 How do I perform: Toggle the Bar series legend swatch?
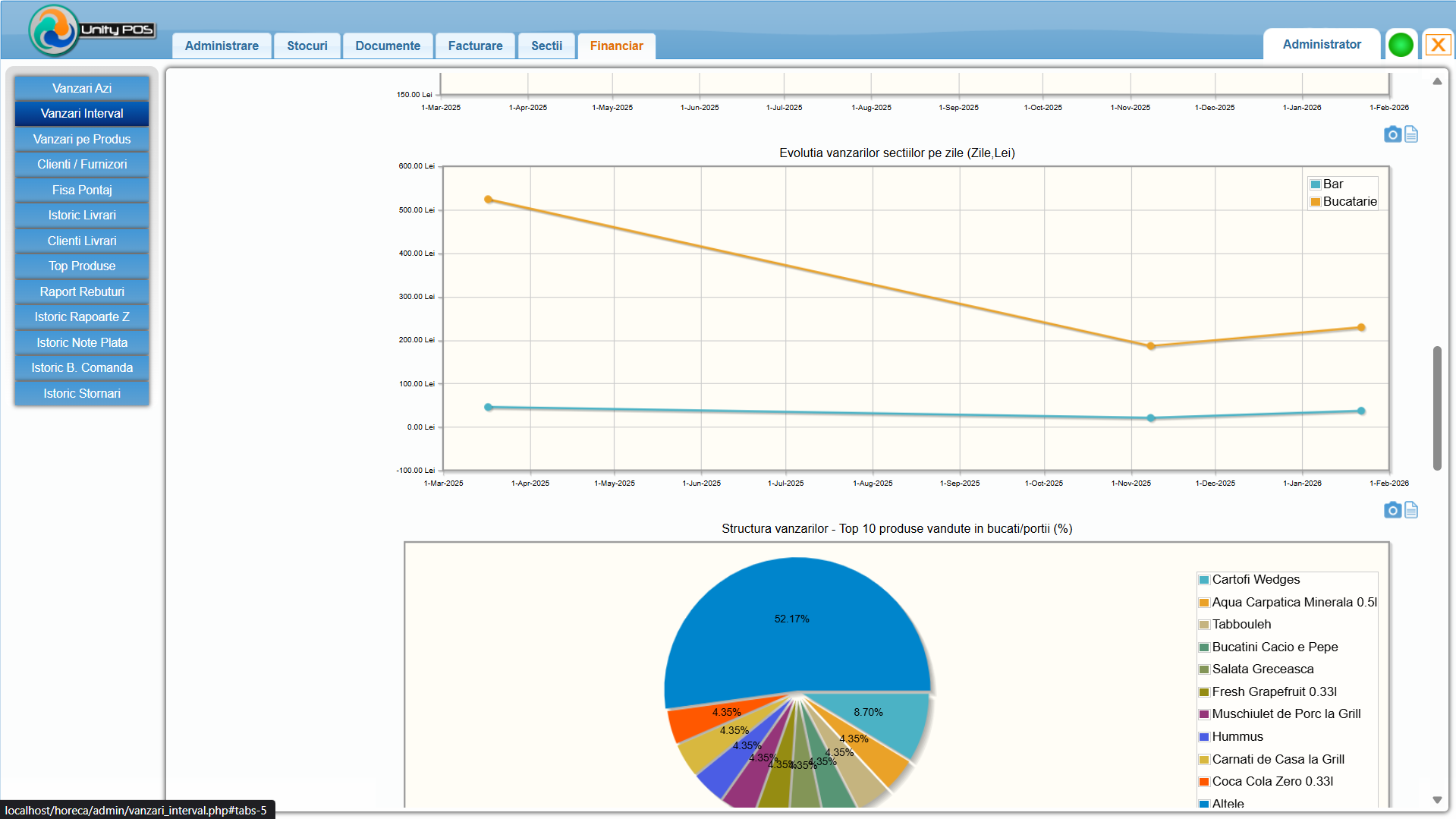click(x=1316, y=184)
